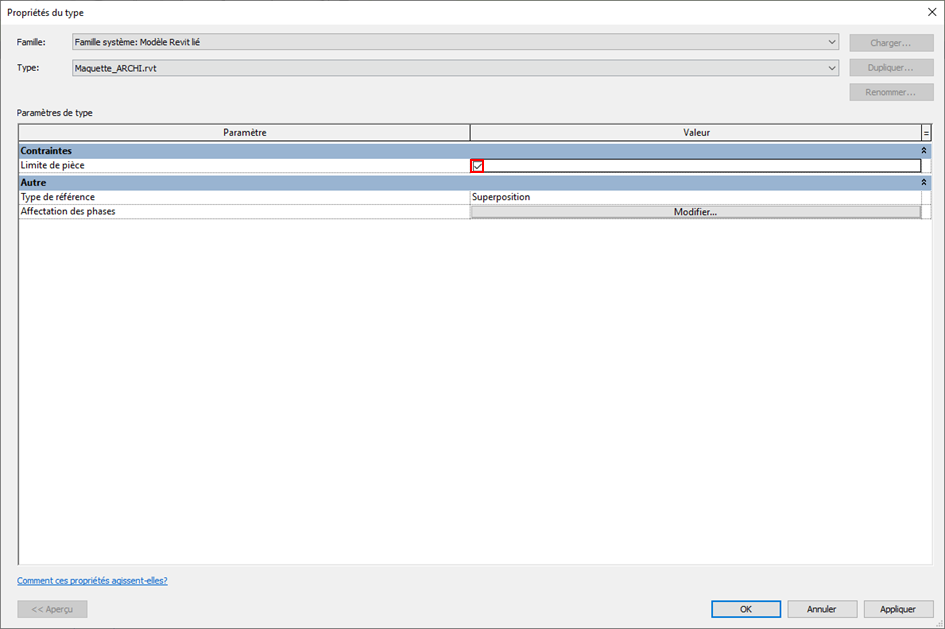Confirm with the OK button
This screenshot has height=629, width=945.
click(x=746, y=609)
